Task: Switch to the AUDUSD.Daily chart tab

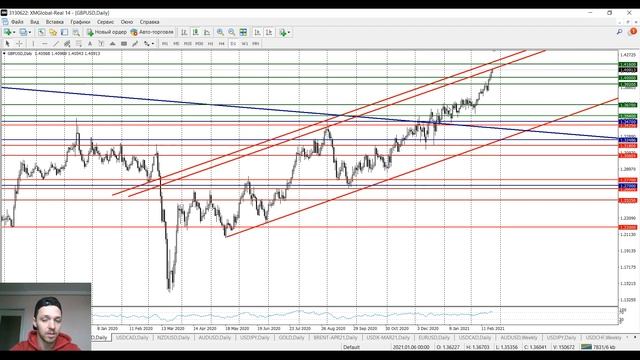Action: pos(214,338)
